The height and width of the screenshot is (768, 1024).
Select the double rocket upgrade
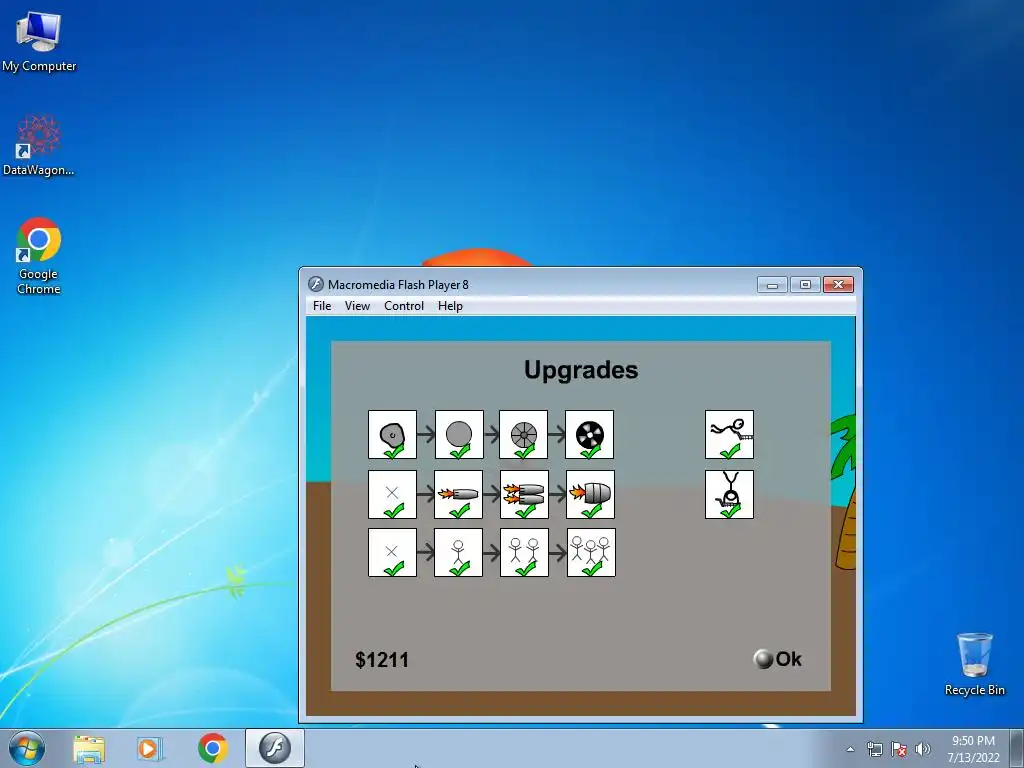point(524,494)
